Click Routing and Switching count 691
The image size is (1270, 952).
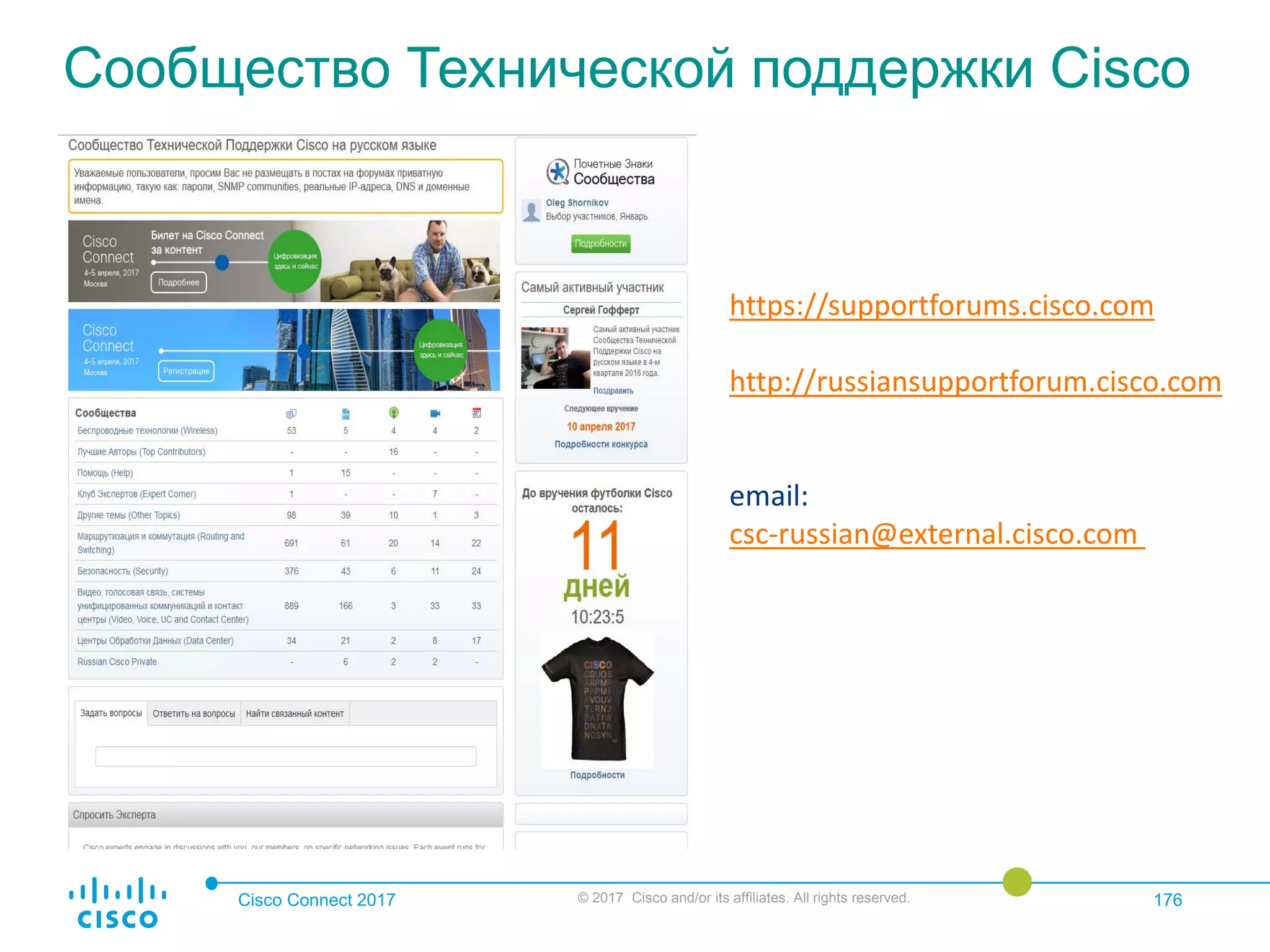[291, 543]
